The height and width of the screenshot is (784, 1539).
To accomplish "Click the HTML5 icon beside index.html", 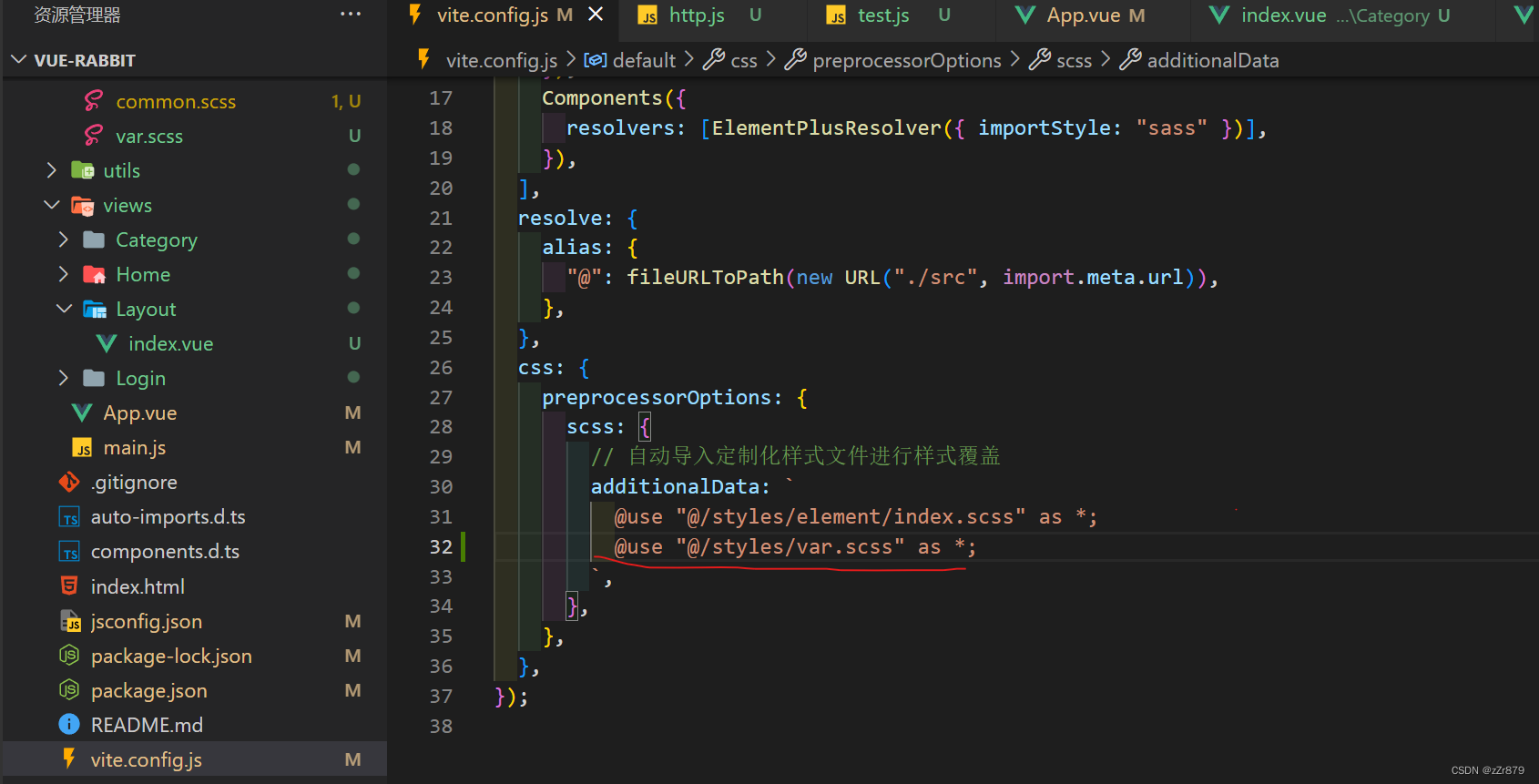I will click(x=69, y=585).
